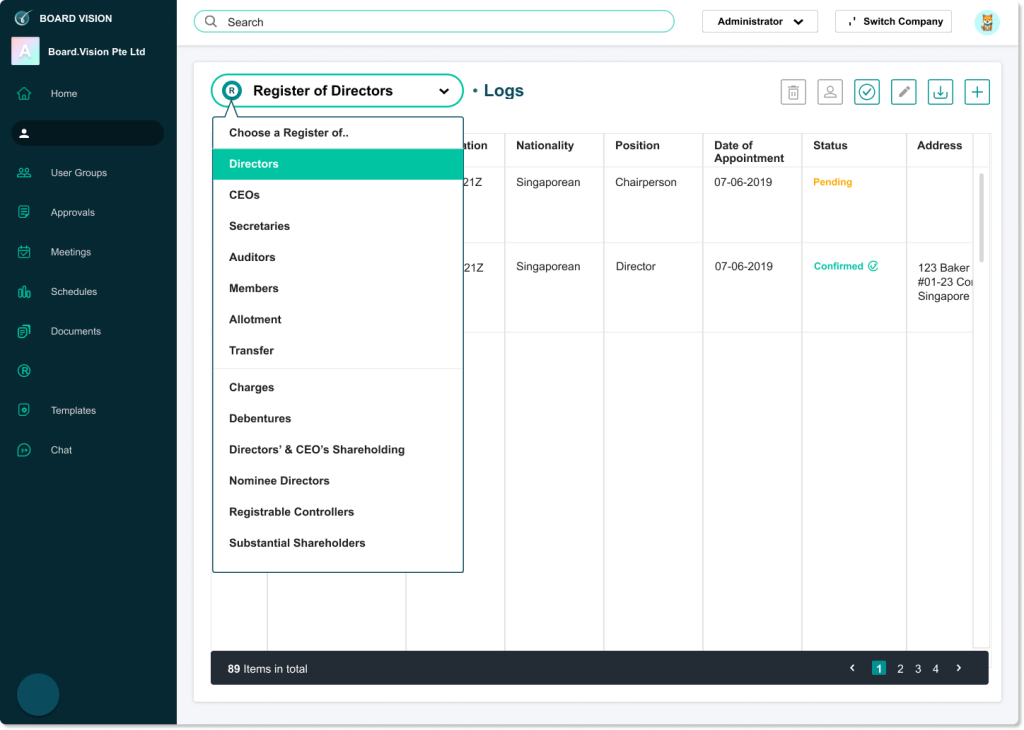Click the person profile toolbar icon

830,92
